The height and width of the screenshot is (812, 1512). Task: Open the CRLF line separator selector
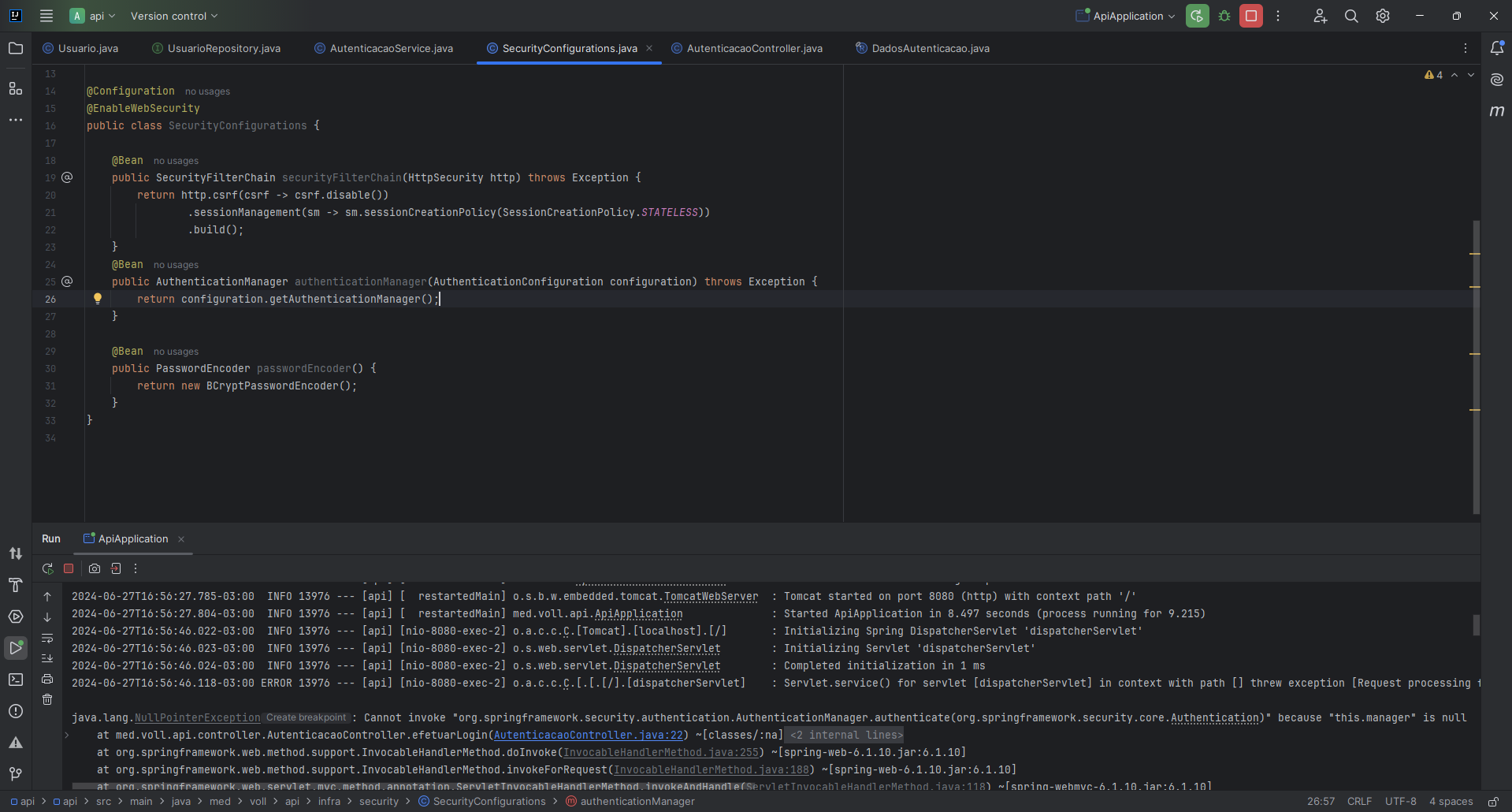click(1359, 801)
